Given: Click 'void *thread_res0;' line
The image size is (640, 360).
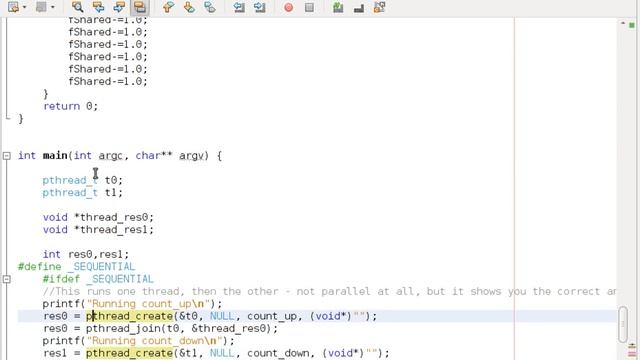Looking at the screenshot, I should pos(98,217).
